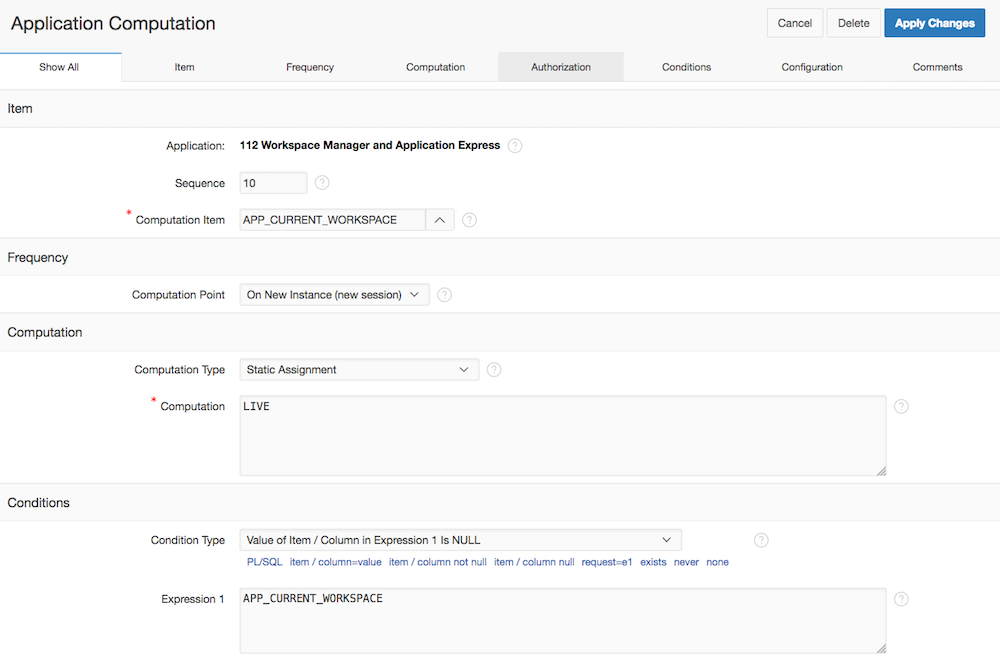Screen dimensions: 1000x657
Task: Select the Conditions tab
Action: pos(686,67)
